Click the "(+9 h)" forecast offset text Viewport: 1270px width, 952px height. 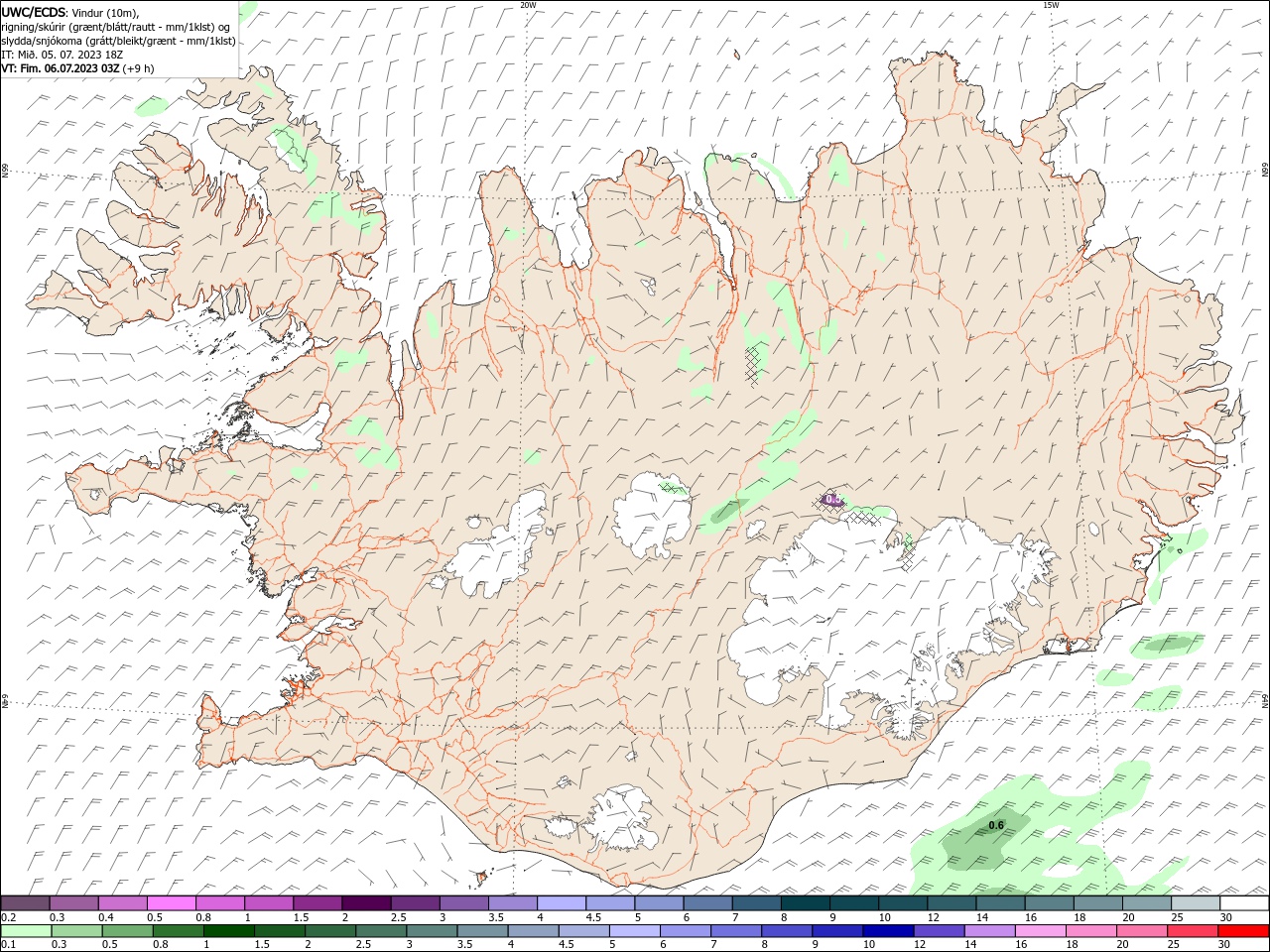(139, 68)
